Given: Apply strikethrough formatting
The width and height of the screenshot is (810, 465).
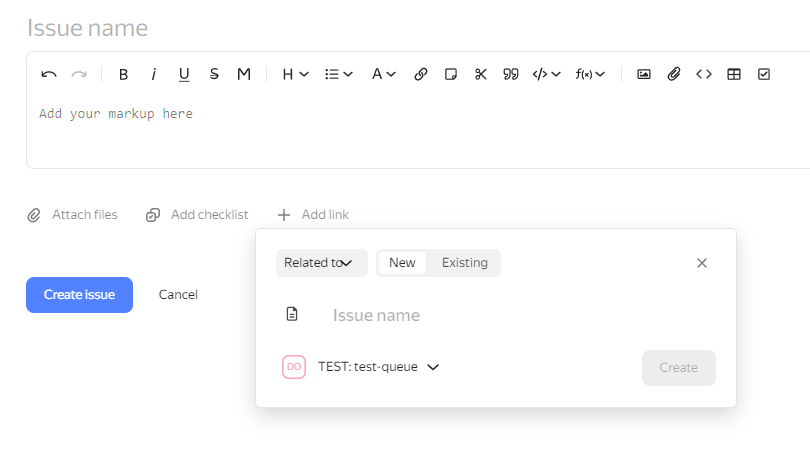Looking at the screenshot, I should coord(214,74).
